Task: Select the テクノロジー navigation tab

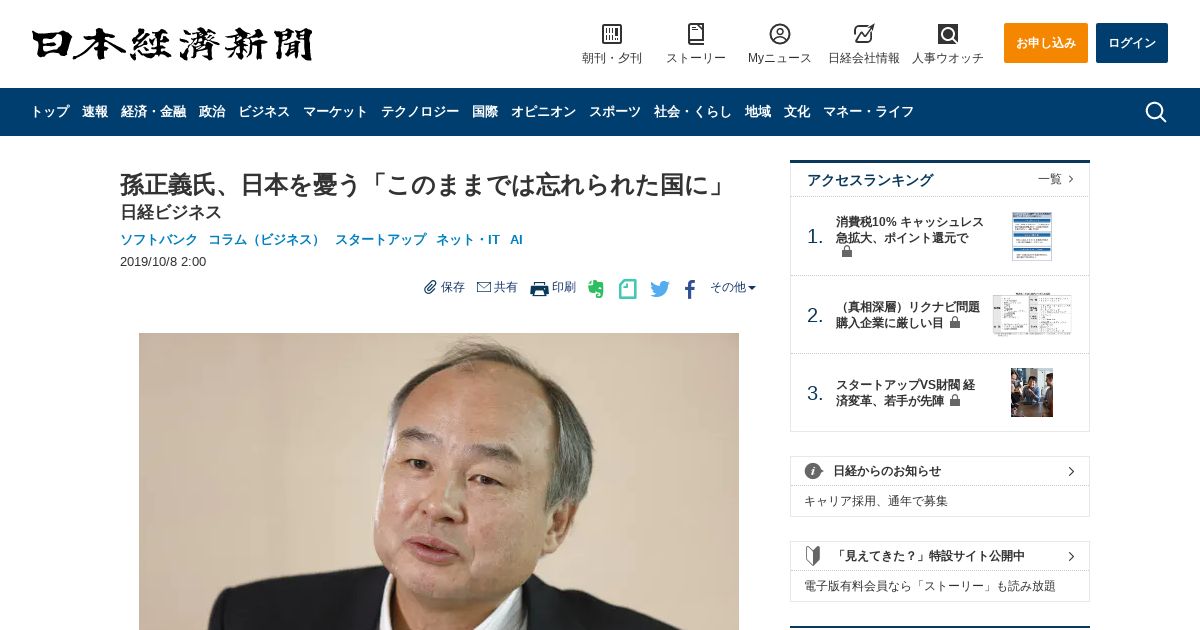Action: [x=420, y=112]
